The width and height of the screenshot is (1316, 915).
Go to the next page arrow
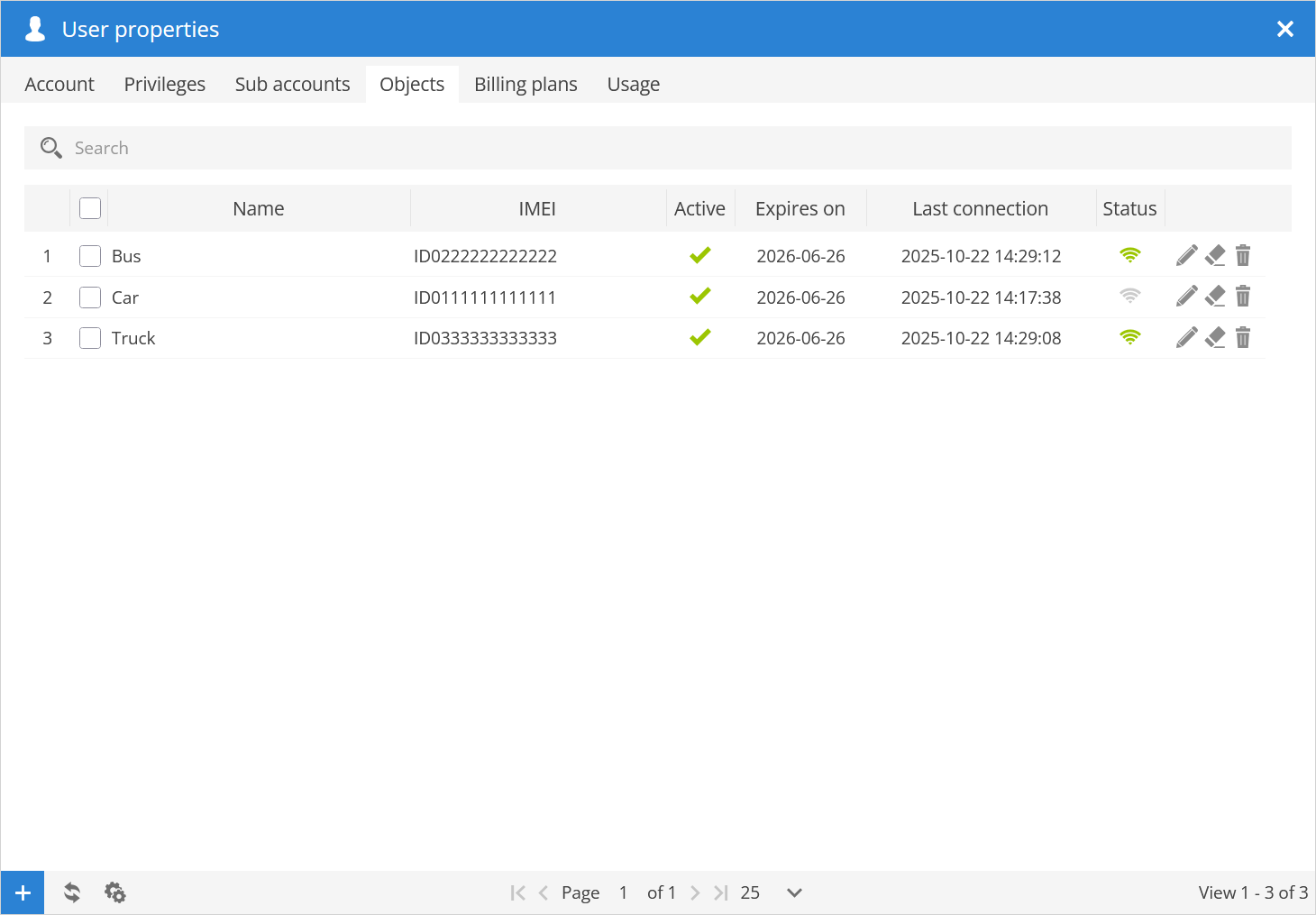[695, 892]
